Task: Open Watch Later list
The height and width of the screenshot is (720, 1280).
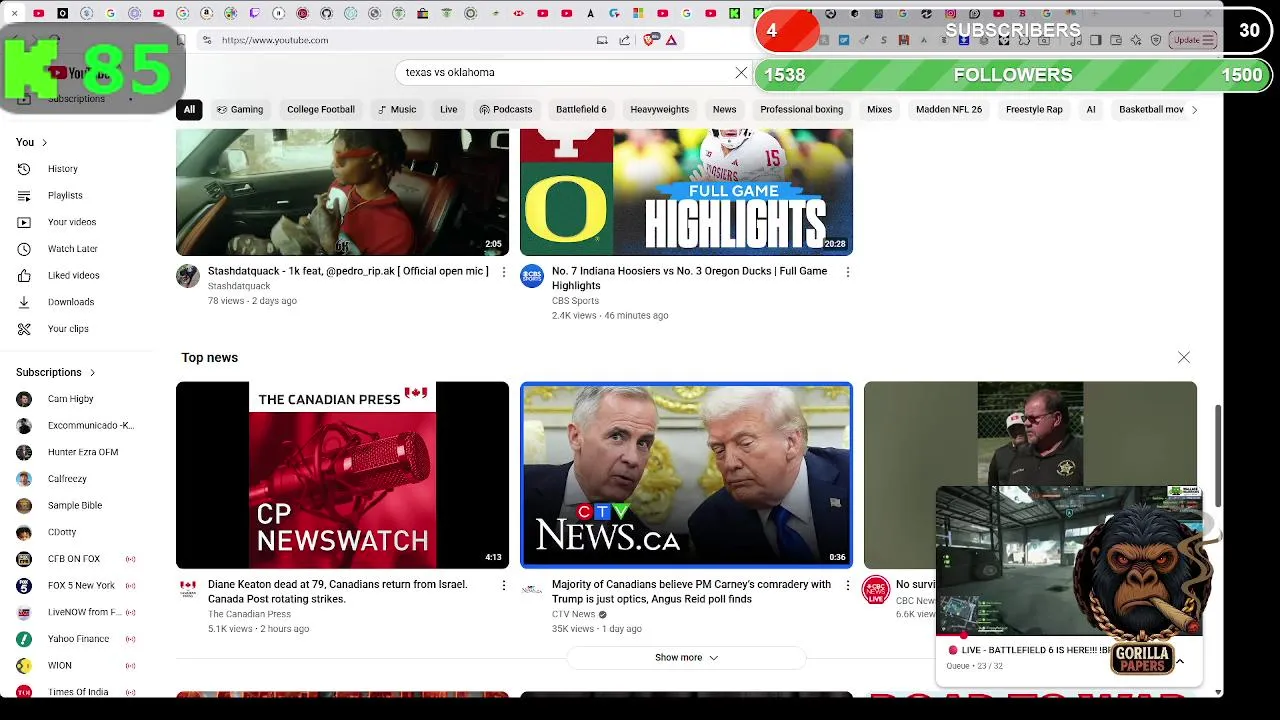Action: (x=72, y=248)
